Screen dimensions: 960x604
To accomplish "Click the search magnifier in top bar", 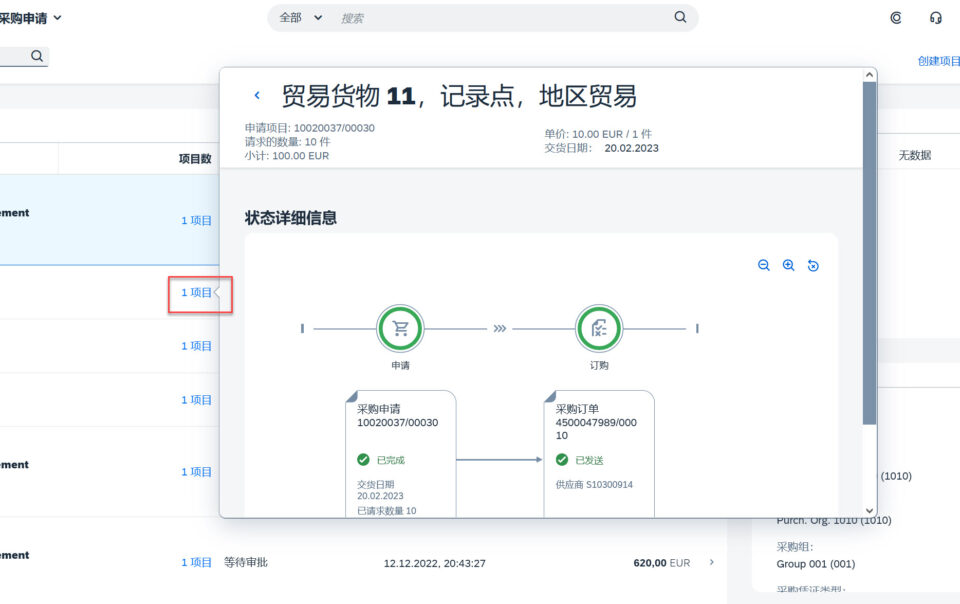I will [x=680, y=17].
